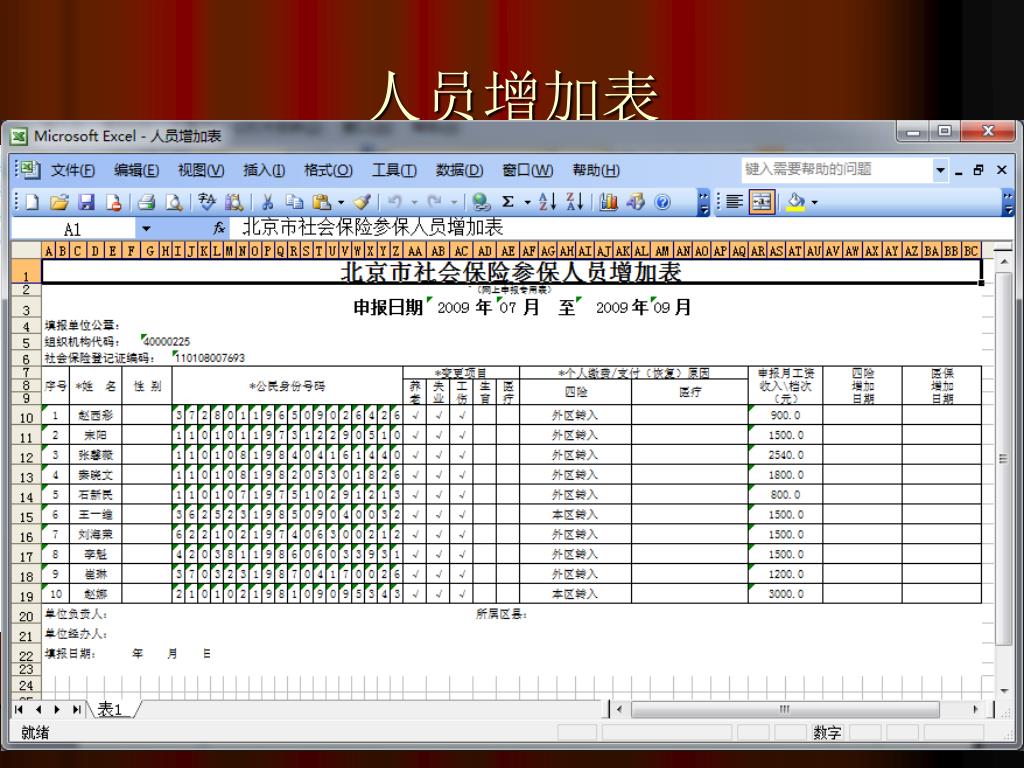Click vertical scrollbar down arrow
This screenshot has width=1024, height=768.
point(1004,691)
